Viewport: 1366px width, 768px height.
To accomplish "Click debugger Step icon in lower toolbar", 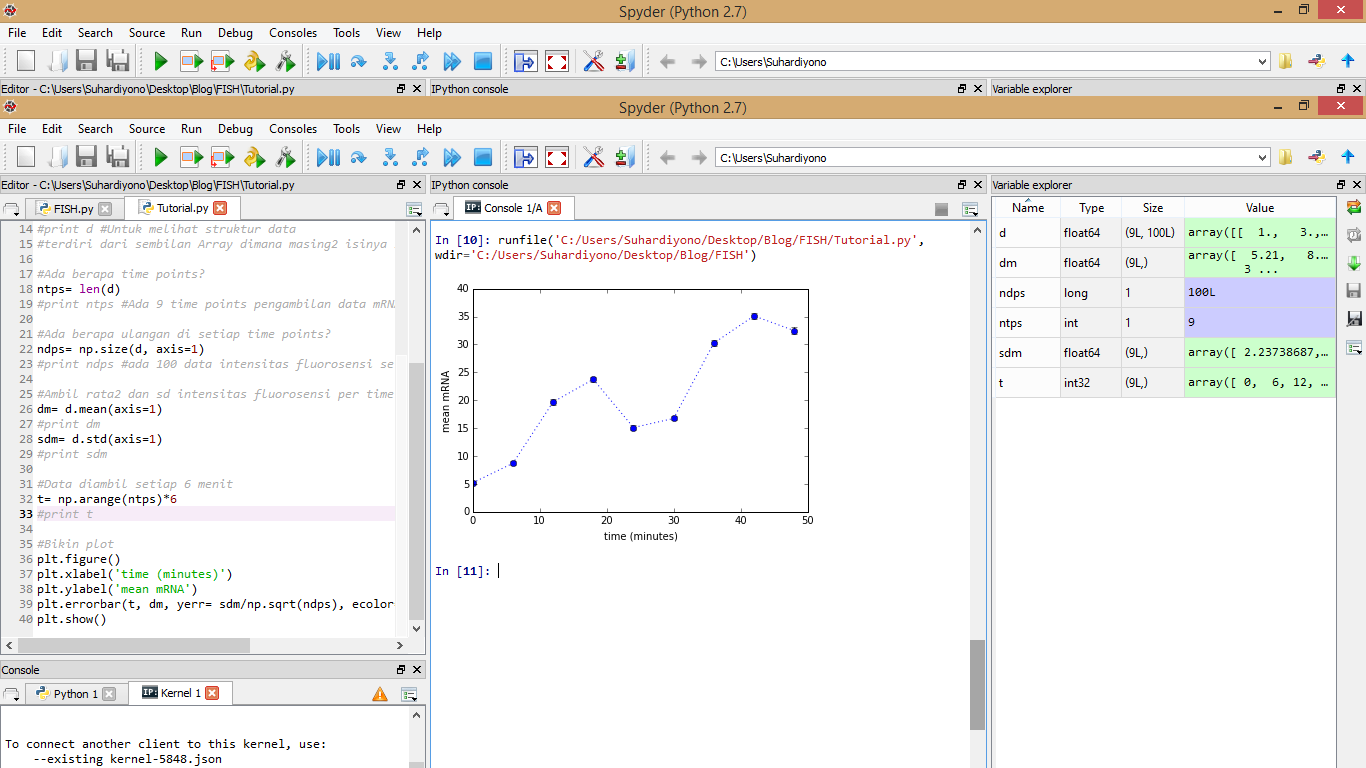I will click(x=358, y=157).
